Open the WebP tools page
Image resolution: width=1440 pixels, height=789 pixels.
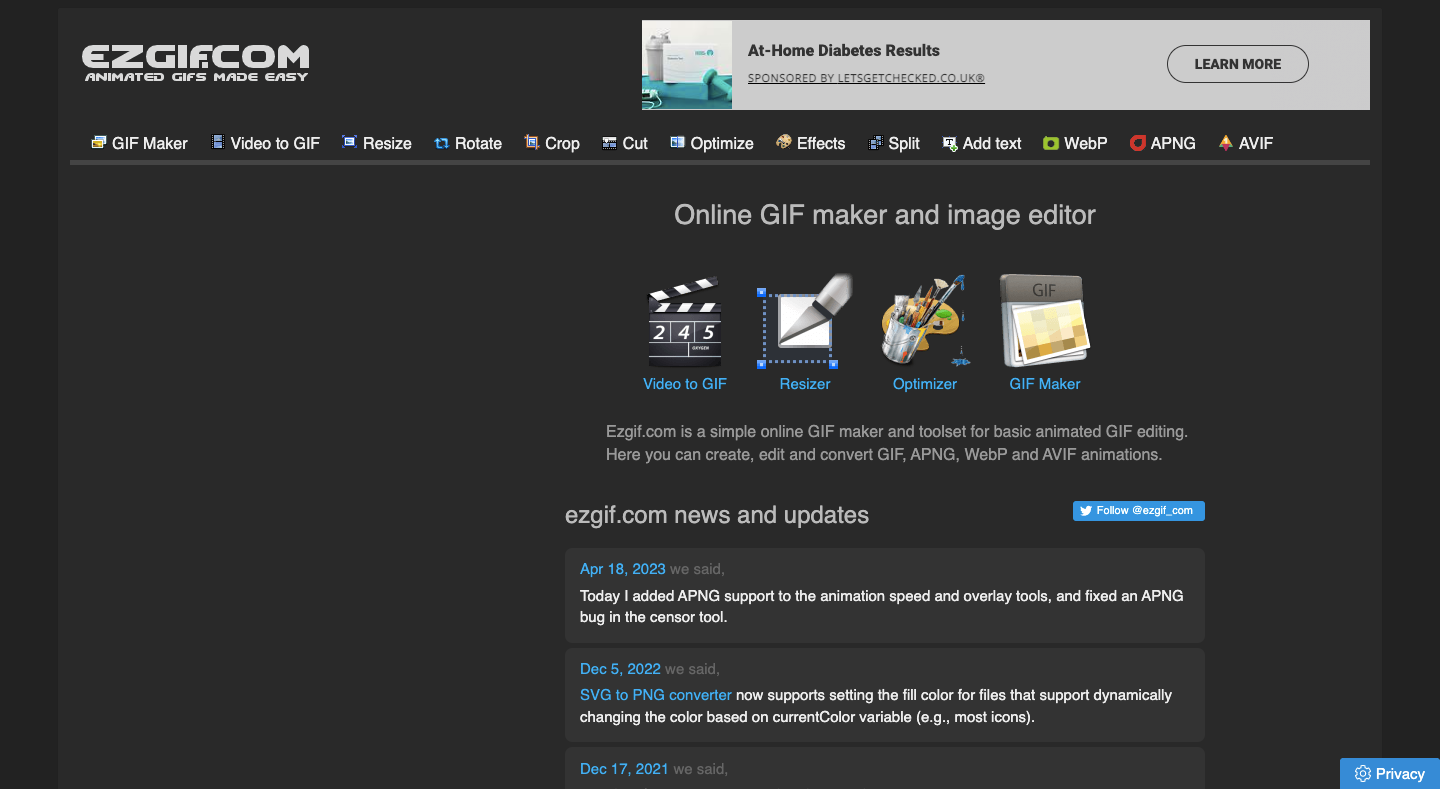[x=1075, y=143]
